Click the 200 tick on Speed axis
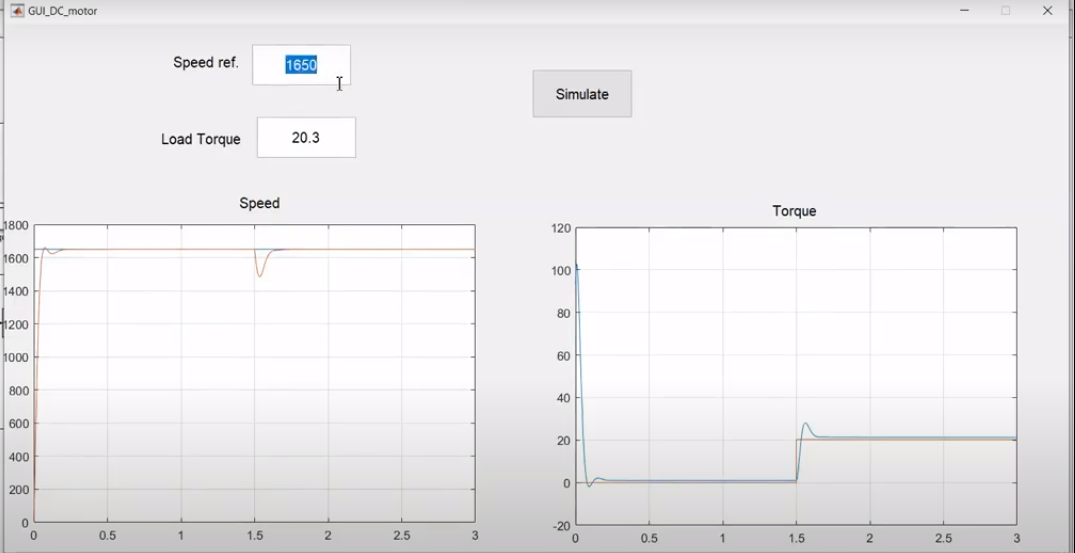Viewport: 1075px width, 553px height. 17,490
